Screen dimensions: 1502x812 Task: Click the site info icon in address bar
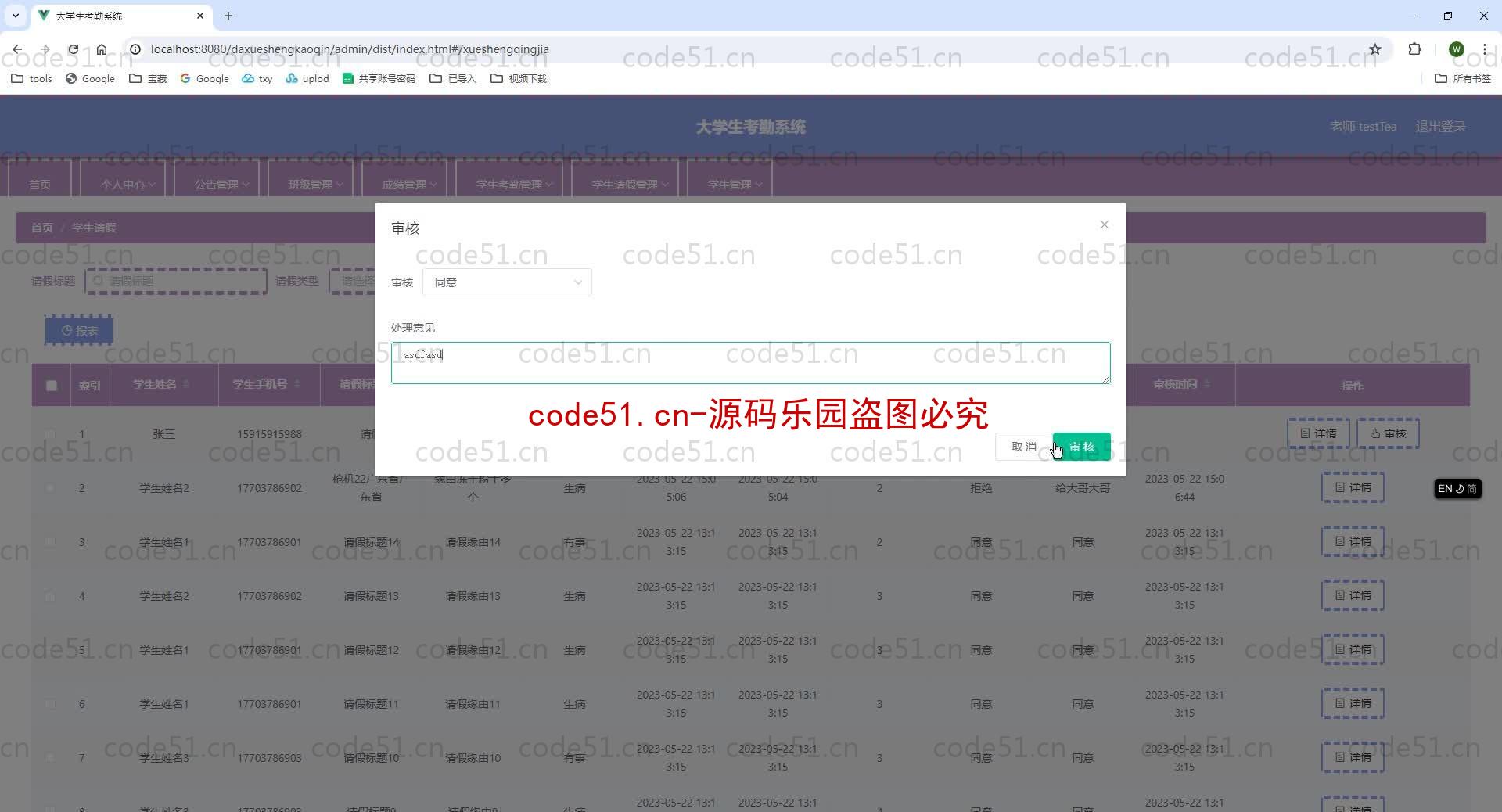click(135, 49)
